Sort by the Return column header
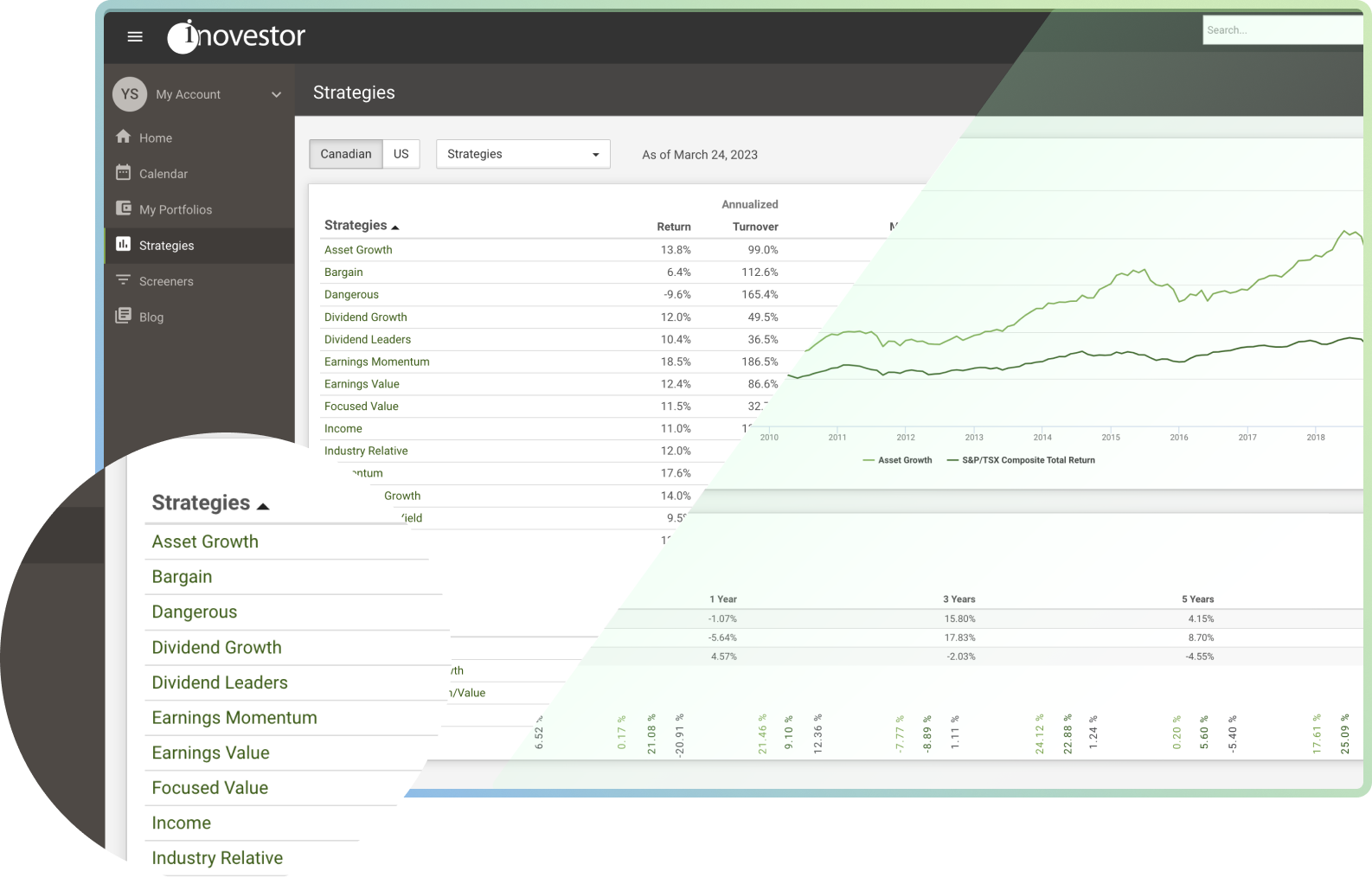This screenshot has width=1372, height=884. [674, 227]
